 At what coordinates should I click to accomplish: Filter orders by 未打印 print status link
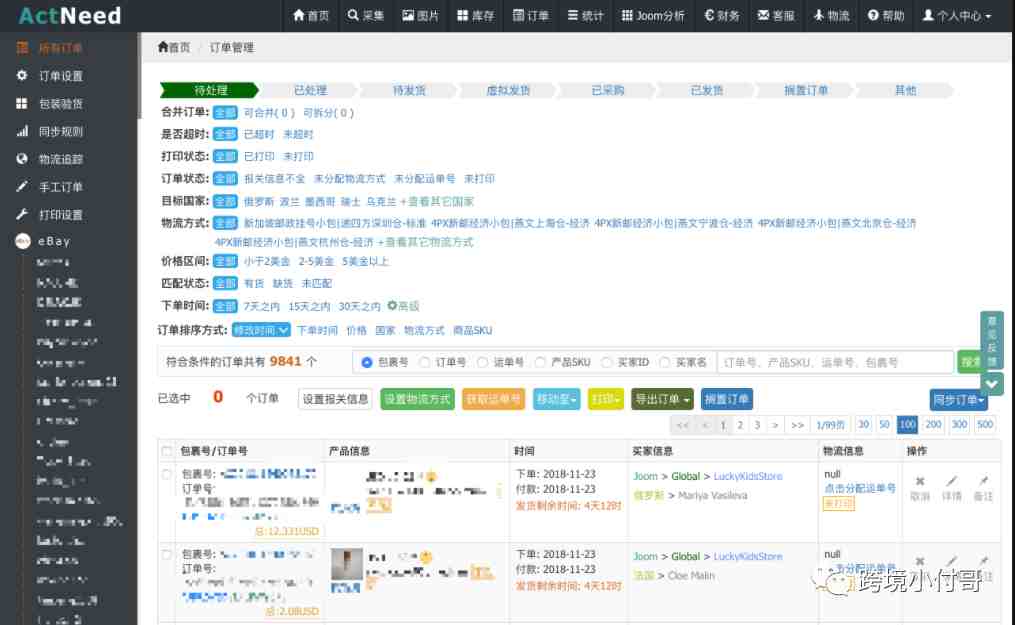coord(298,157)
